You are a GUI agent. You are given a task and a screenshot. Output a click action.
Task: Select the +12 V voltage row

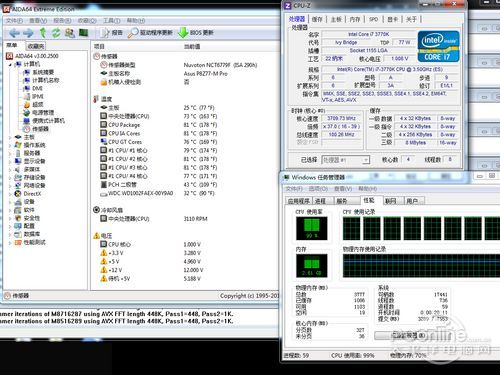point(152,270)
